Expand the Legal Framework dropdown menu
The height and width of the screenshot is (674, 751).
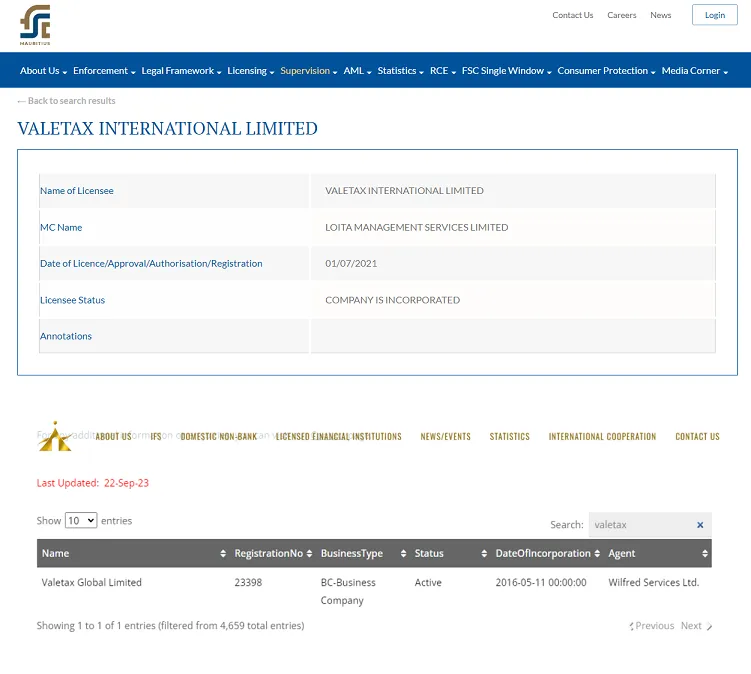tap(181, 71)
